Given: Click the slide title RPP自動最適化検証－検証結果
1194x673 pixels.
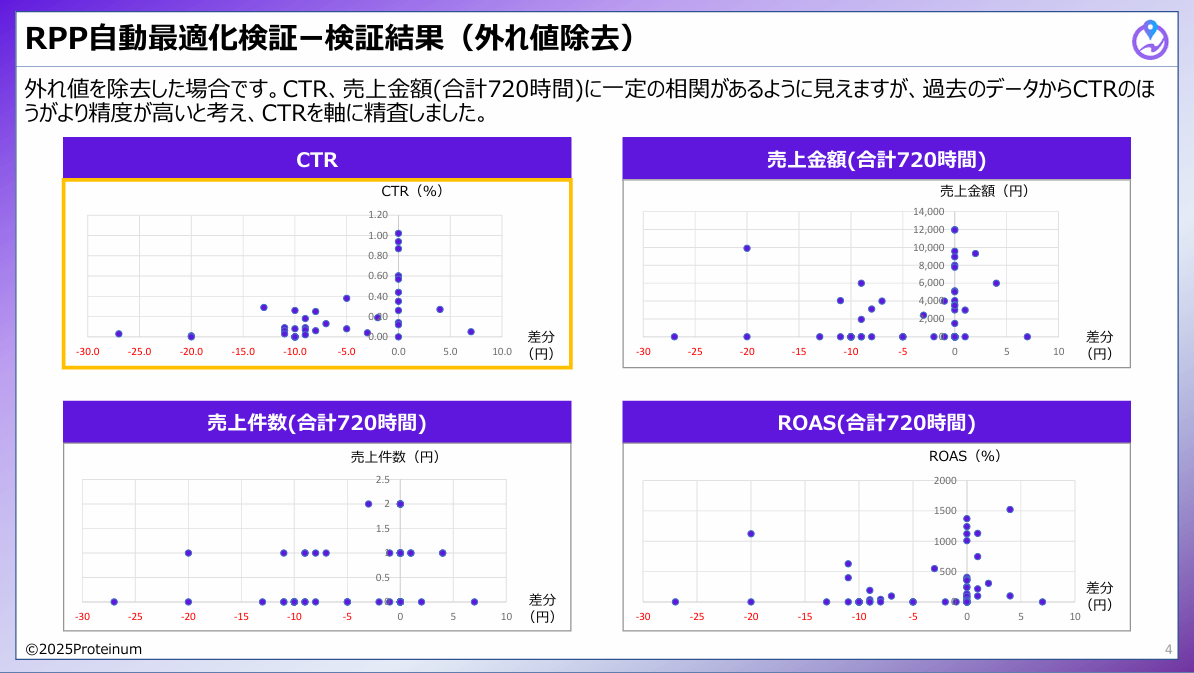Looking at the screenshot, I should click(x=300, y=37).
